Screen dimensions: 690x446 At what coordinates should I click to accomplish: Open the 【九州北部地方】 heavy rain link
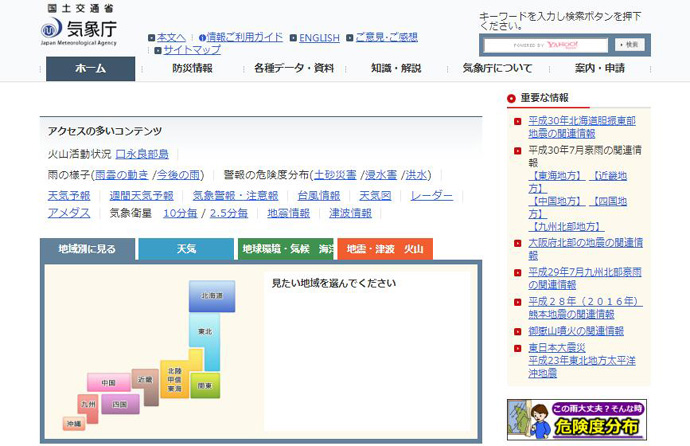(x=566, y=227)
